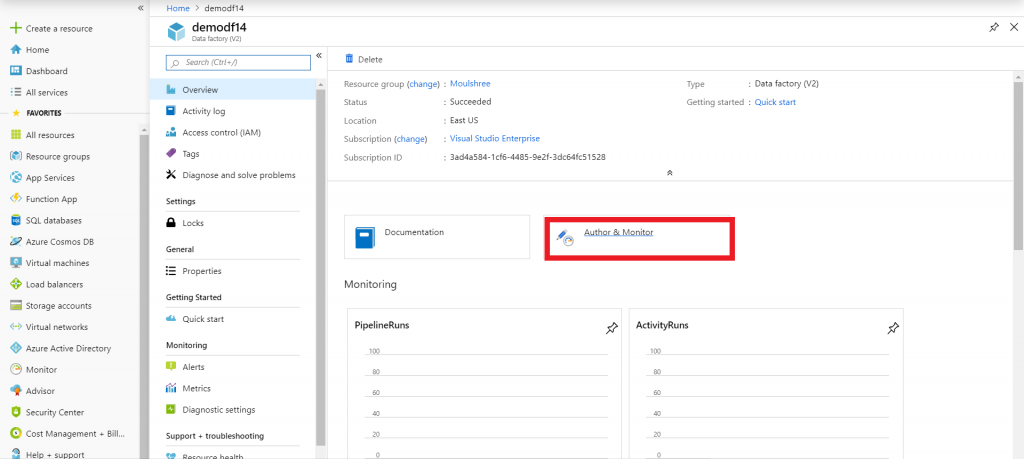This screenshot has height=459, width=1024.
Task: Click the Author & Monitor link
Action: coord(618,232)
